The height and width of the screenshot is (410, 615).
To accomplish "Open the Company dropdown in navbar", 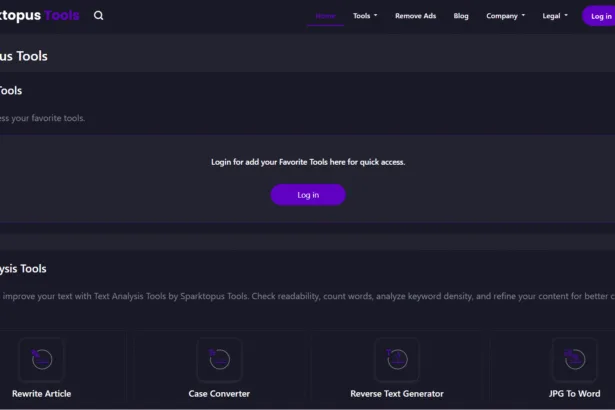I will [x=505, y=16].
